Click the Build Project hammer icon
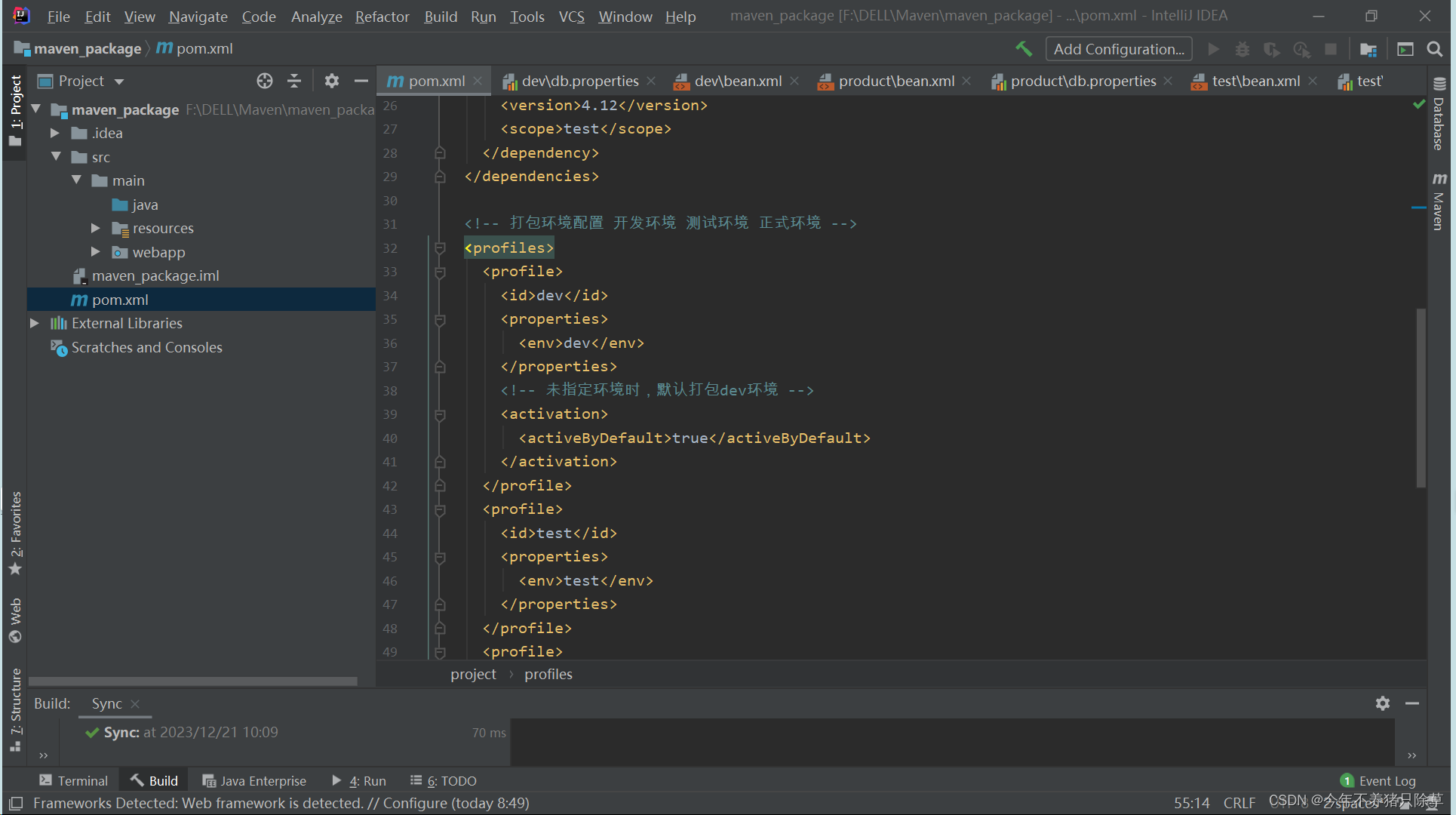The image size is (1456, 815). [1024, 49]
